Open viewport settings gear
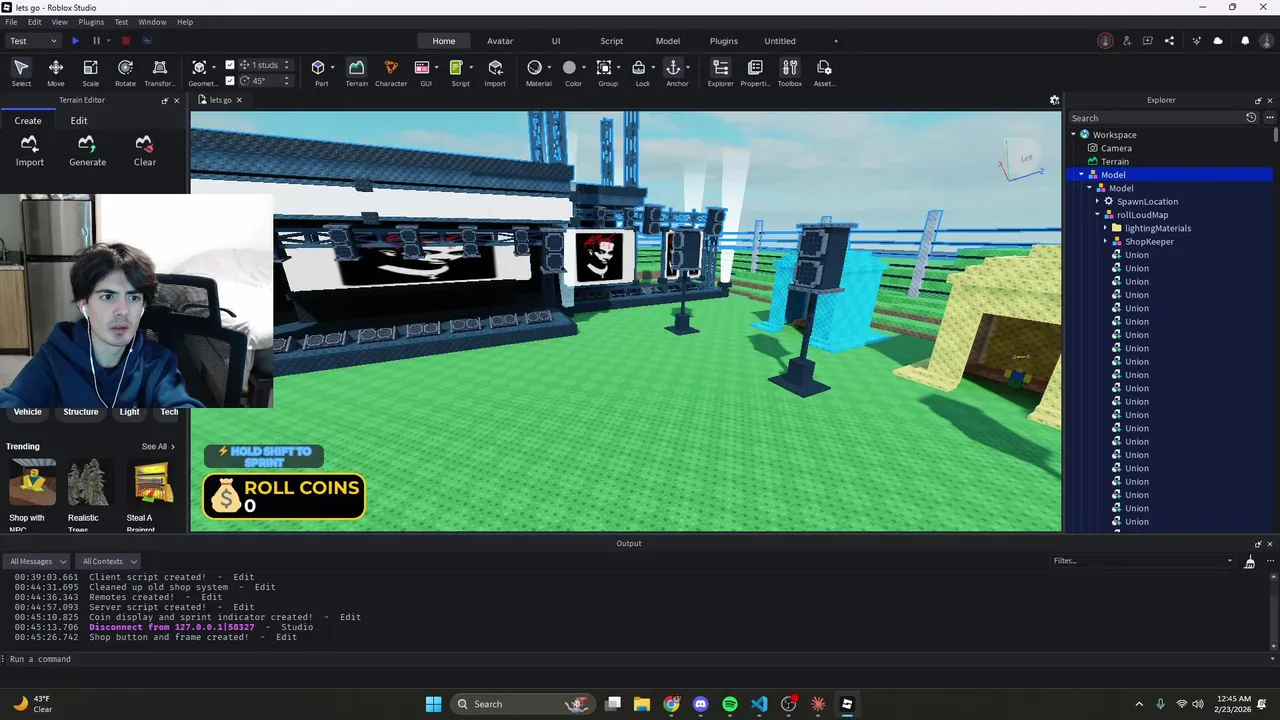The image size is (1280, 720). click(x=1054, y=100)
